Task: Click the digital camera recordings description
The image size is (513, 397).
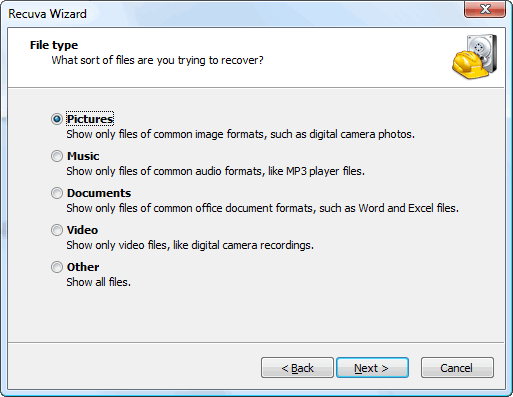Action: (x=190, y=245)
